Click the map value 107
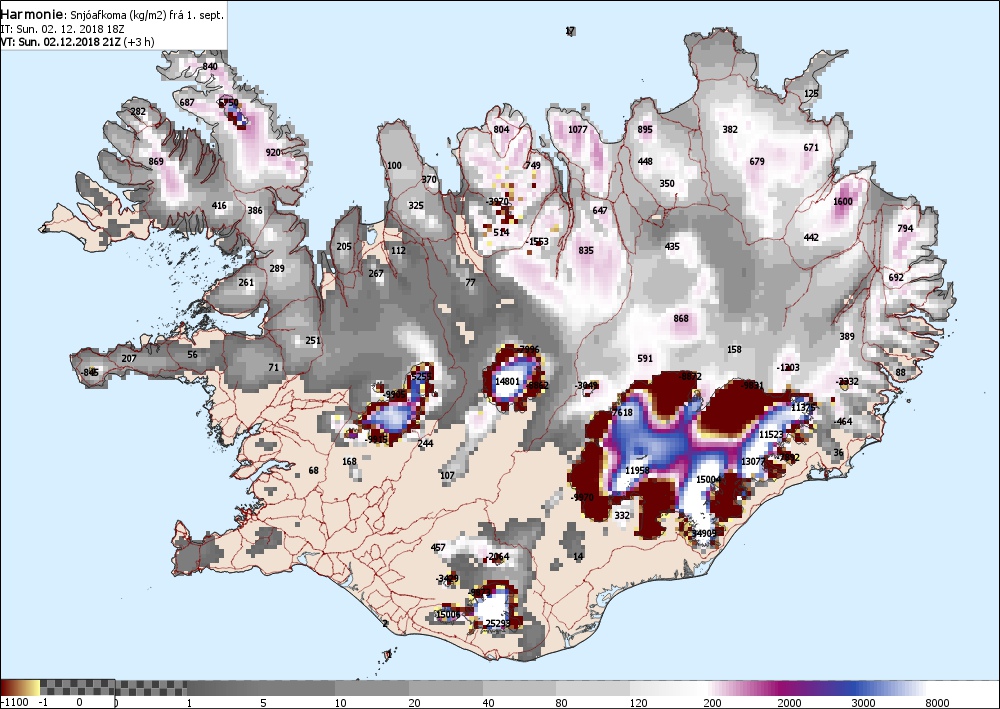 point(447,475)
